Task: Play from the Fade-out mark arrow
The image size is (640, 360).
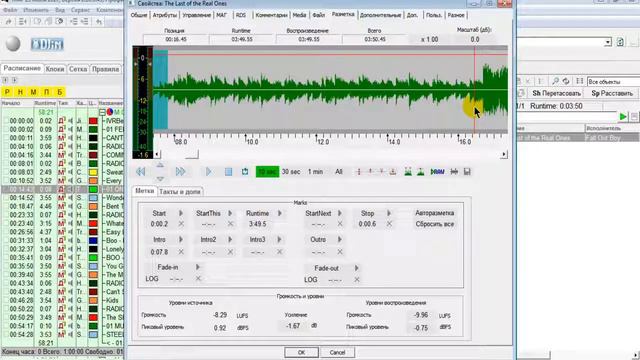Action: (356, 268)
